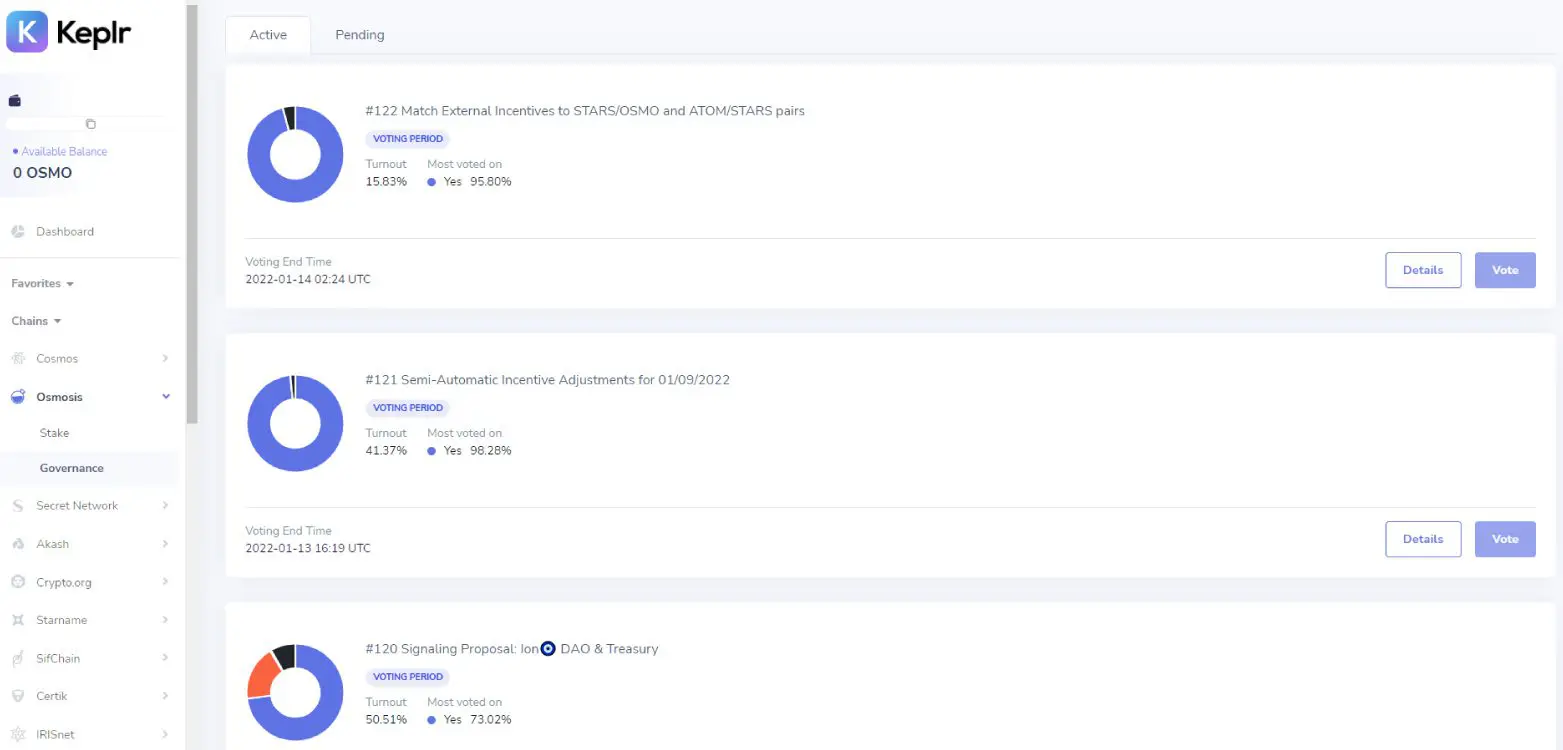The width and height of the screenshot is (1563, 750).
Task: Open Dashboard from the sidebar
Action: pos(65,232)
